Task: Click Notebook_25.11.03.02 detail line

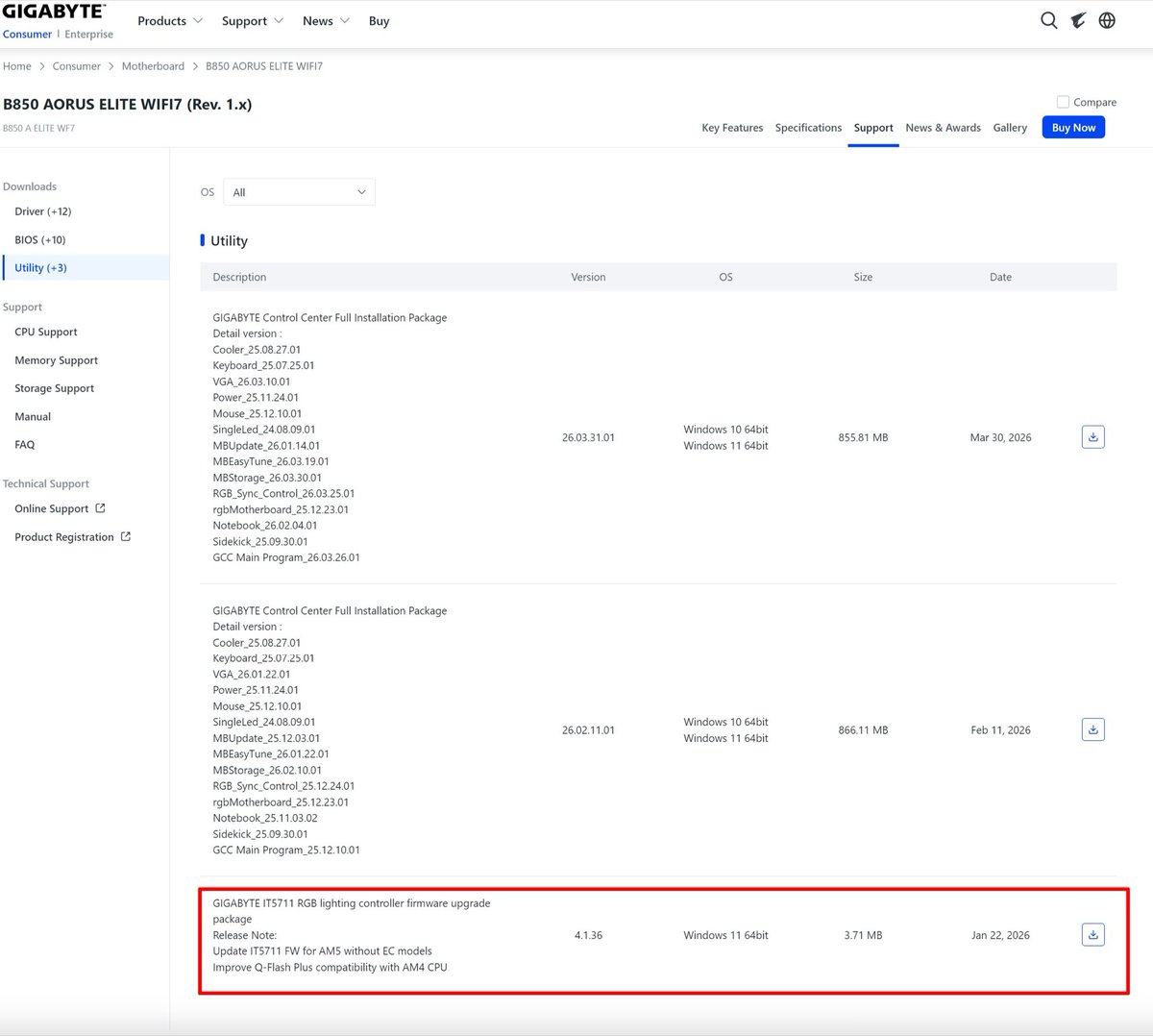Action: (x=265, y=819)
